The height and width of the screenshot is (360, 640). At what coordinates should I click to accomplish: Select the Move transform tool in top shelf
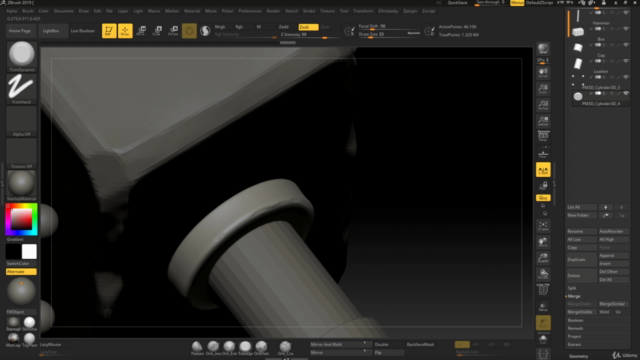pyautogui.click(x=141, y=31)
